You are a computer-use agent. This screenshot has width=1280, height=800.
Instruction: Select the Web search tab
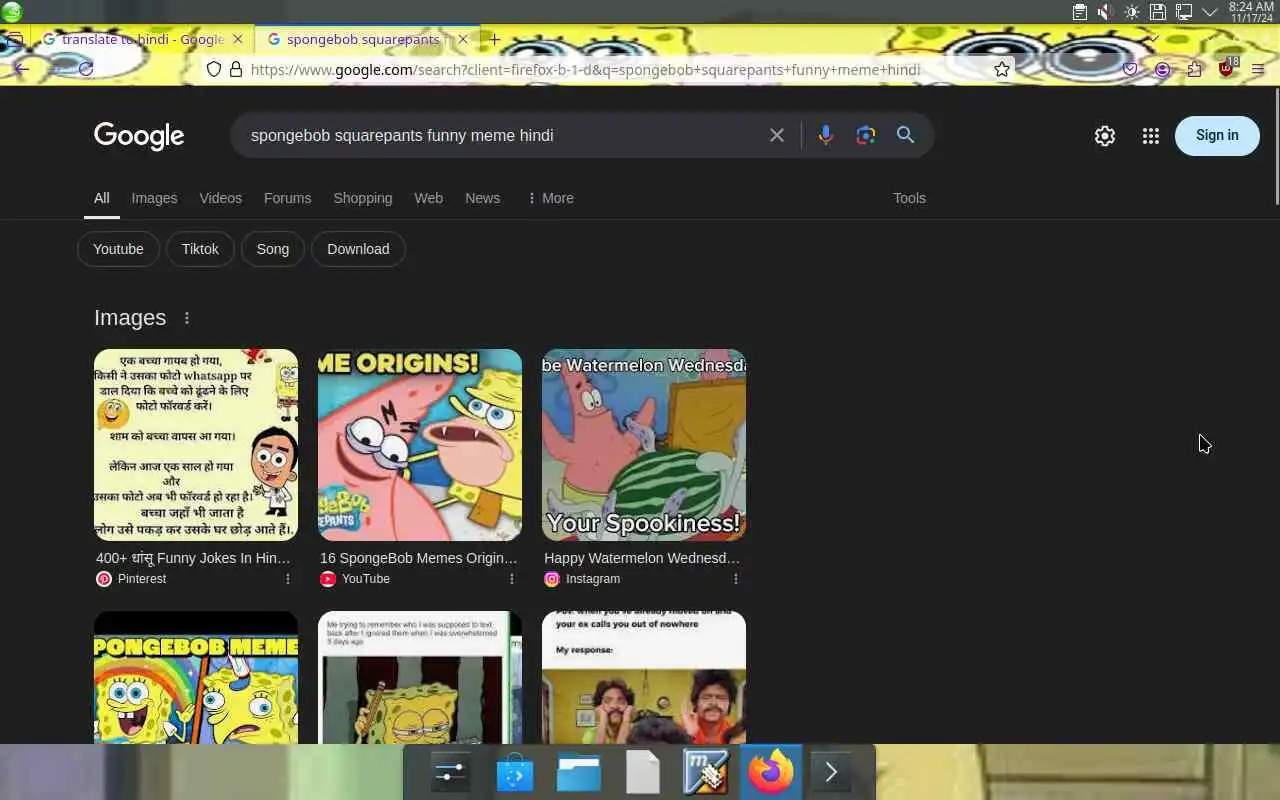pyautogui.click(x=428, y=198)
